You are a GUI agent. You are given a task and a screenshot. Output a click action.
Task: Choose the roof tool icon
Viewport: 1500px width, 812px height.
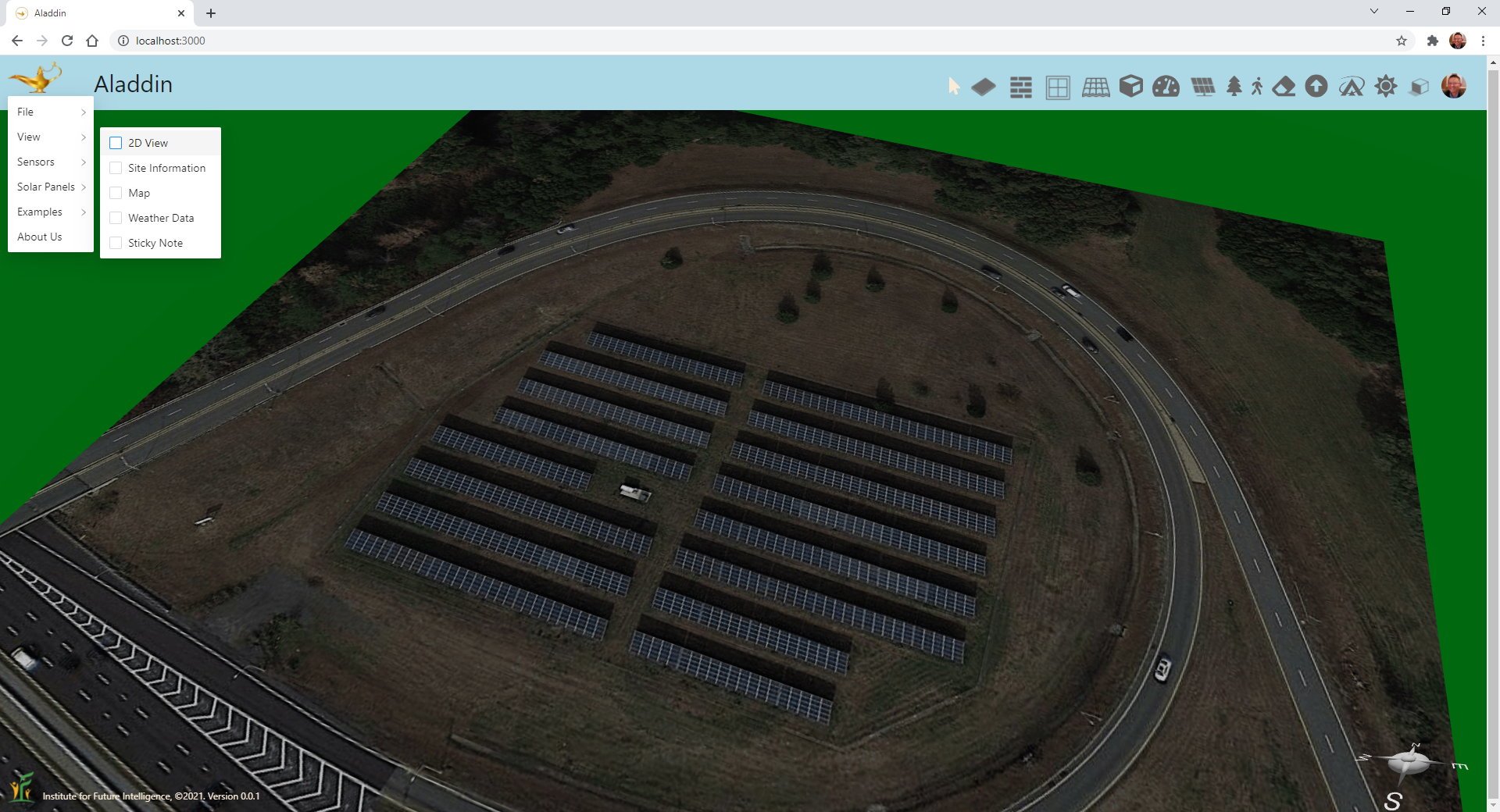pyautogui.click(x=1095, y=87)
